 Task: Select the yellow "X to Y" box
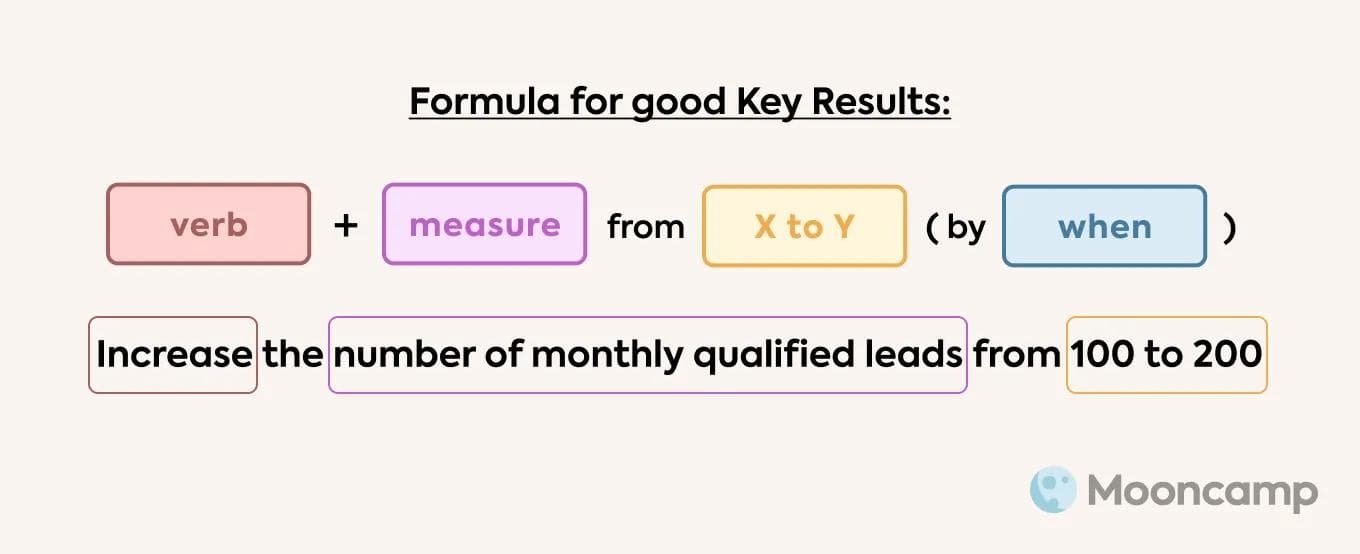pyautogui.click(x=804, y=227)
